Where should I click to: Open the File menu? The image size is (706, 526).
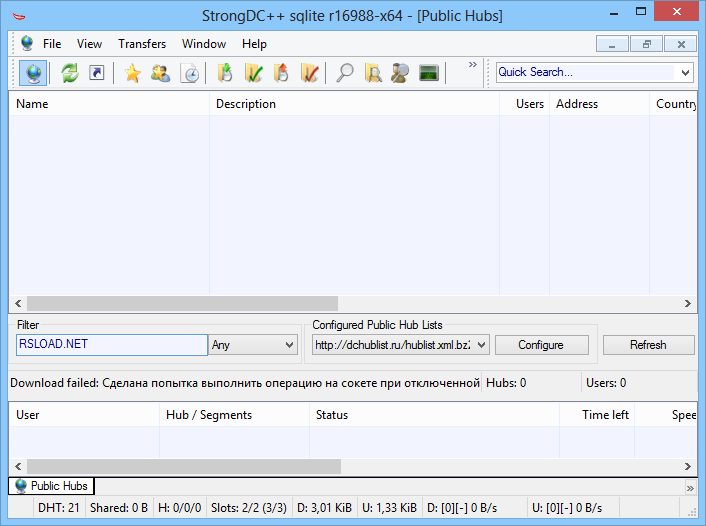coord(52,44)
